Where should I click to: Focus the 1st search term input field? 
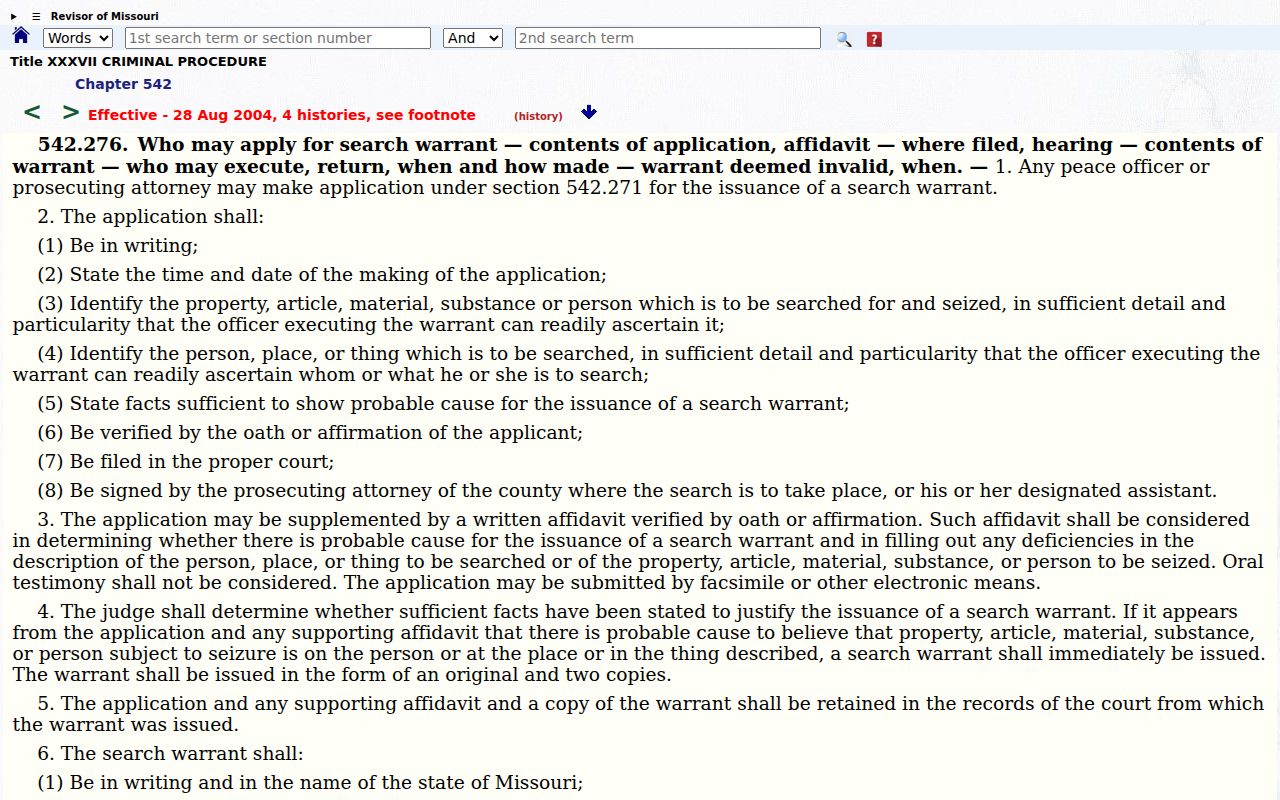coord(278,38)
